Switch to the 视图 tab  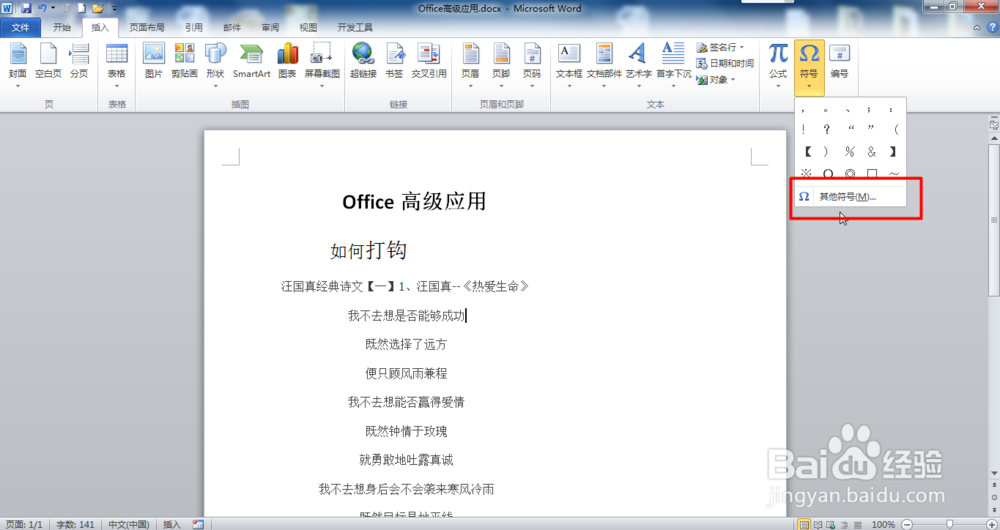[309, 27]
